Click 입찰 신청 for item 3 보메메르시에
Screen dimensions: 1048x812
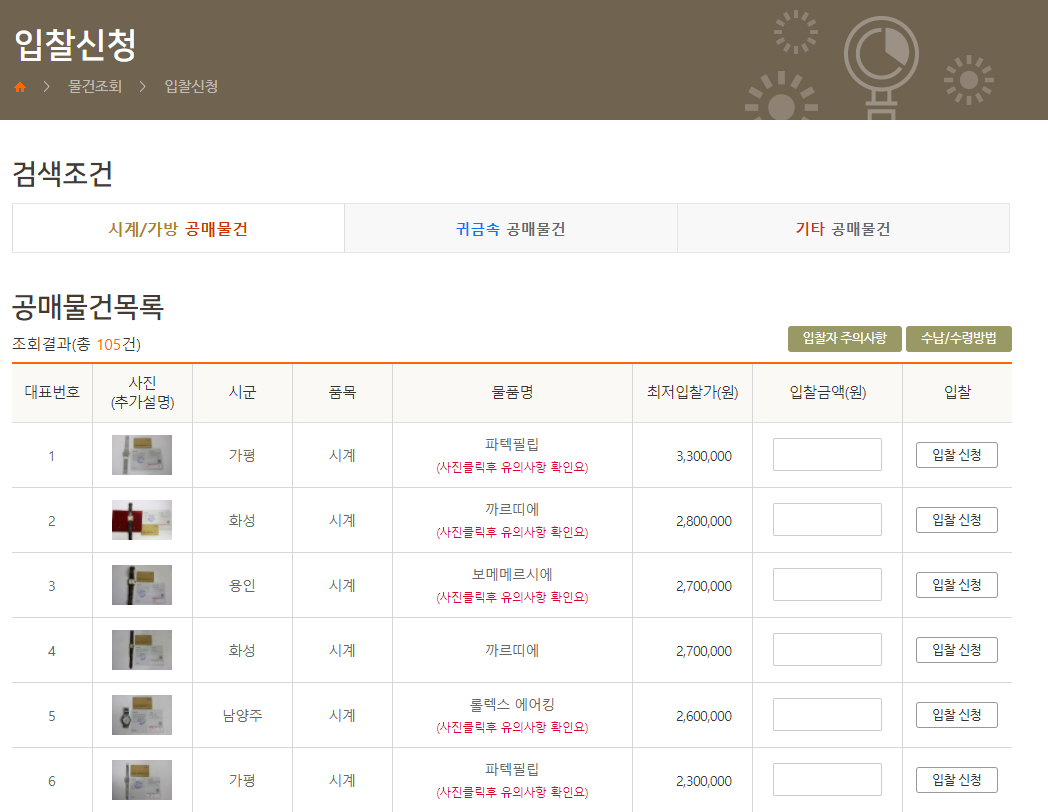tap(956, 585)
